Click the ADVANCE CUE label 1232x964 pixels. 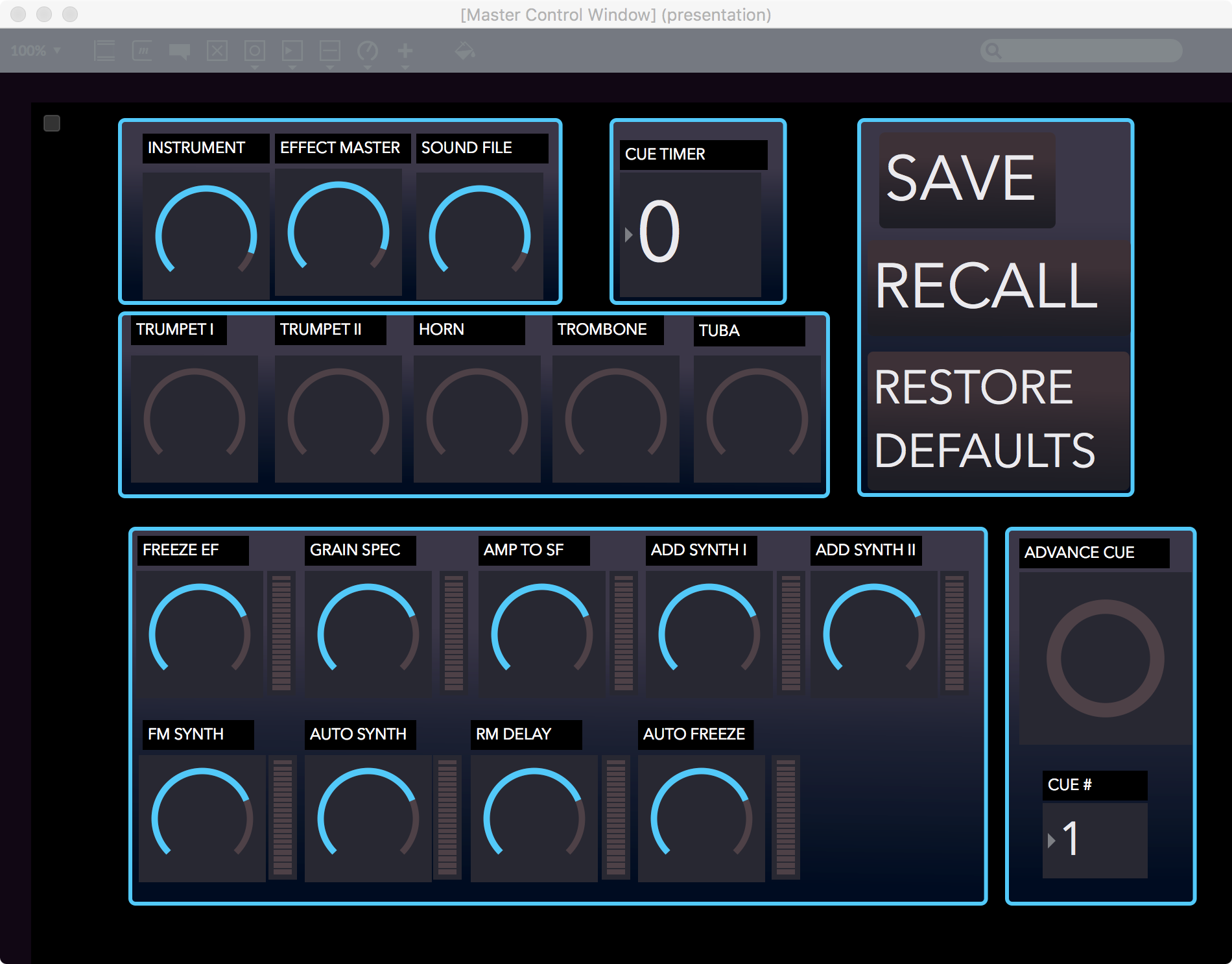tap(1095, 553)
